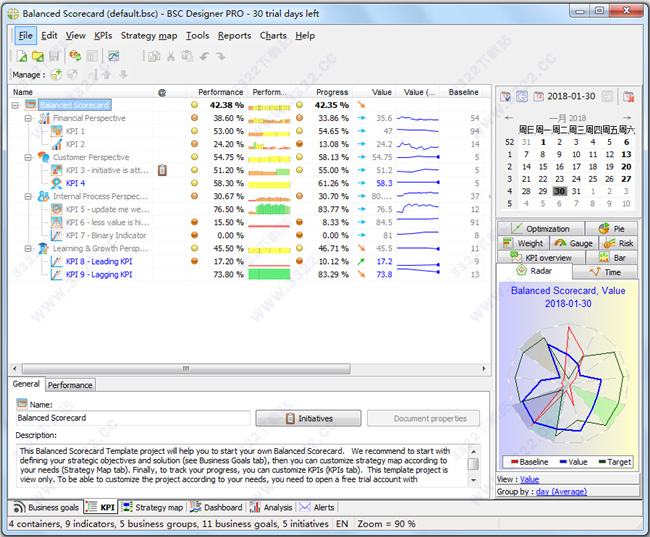Click the description box scroll down arrow
This screenshot has width=650, height=537.
(x=473, y=480)
